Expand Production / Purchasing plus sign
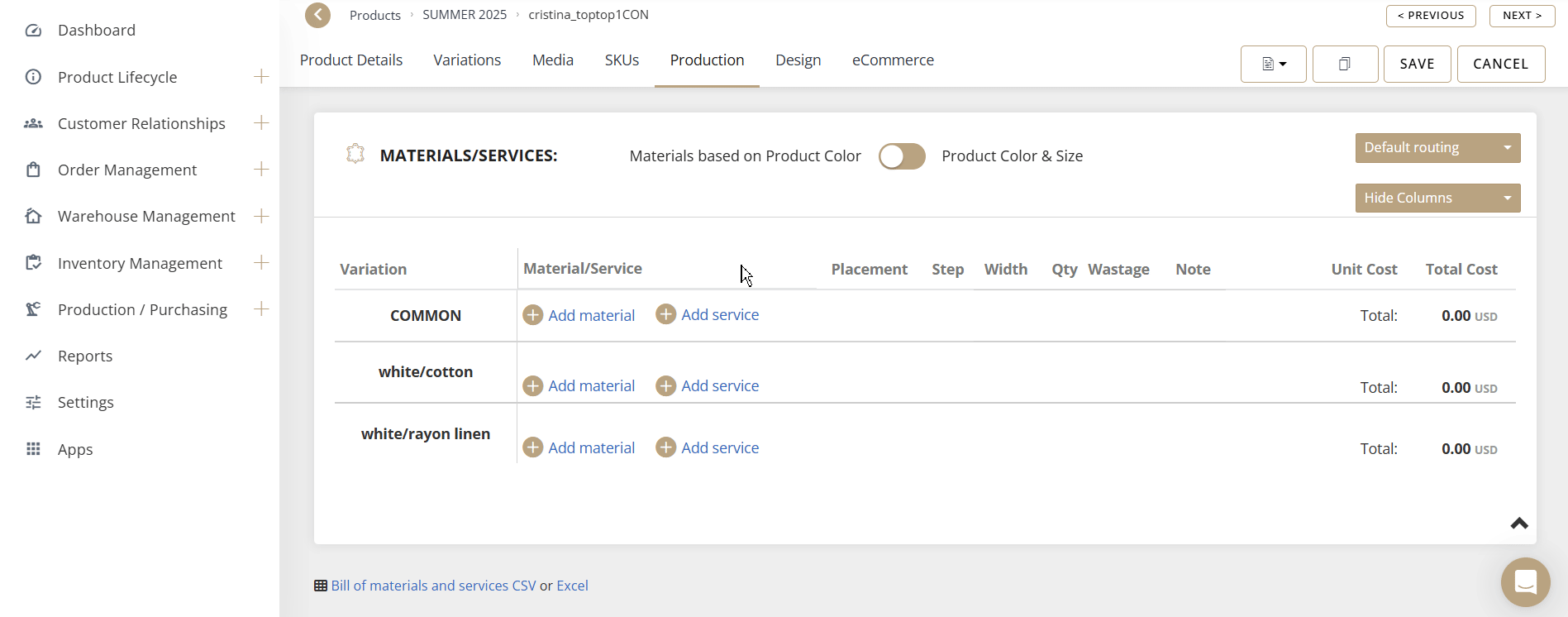The width and height of the screenshot is (1568, 617). coord(261,309)
